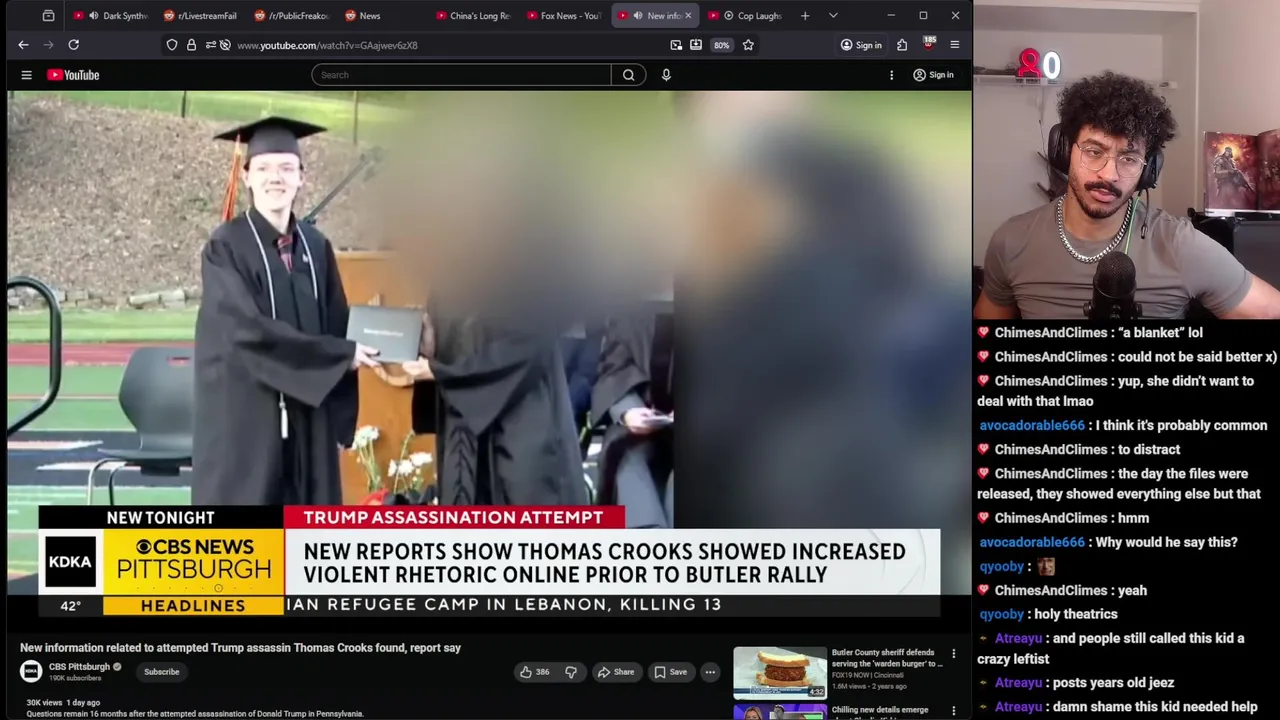
Task: Open Chilling new details emerge video
Action: pyautogui.click(x=880, y=710)
